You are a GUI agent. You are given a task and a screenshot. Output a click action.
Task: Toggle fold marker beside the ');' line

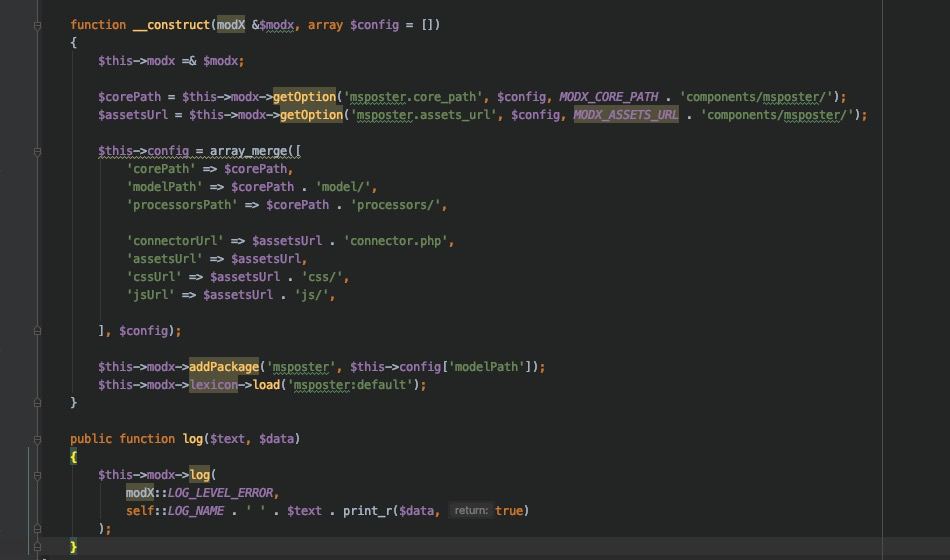tap(38, 529)
